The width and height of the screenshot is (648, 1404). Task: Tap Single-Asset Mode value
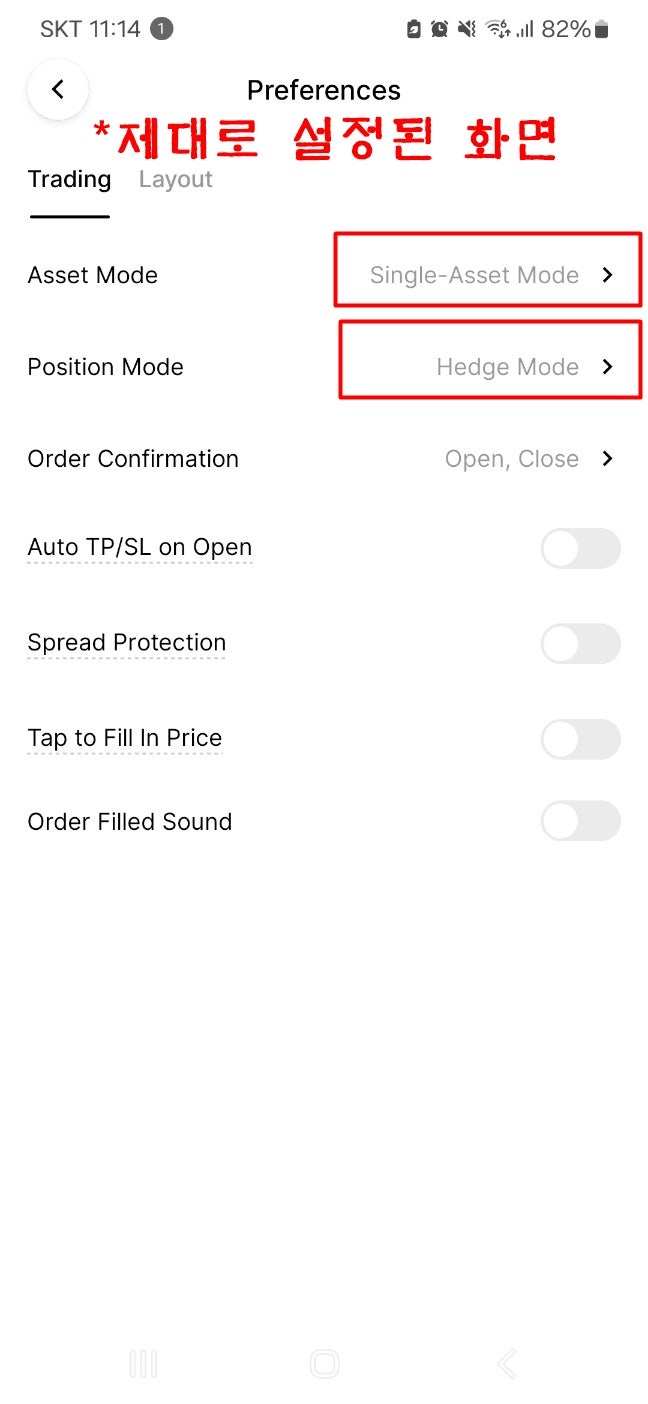(x=474, y=275)
